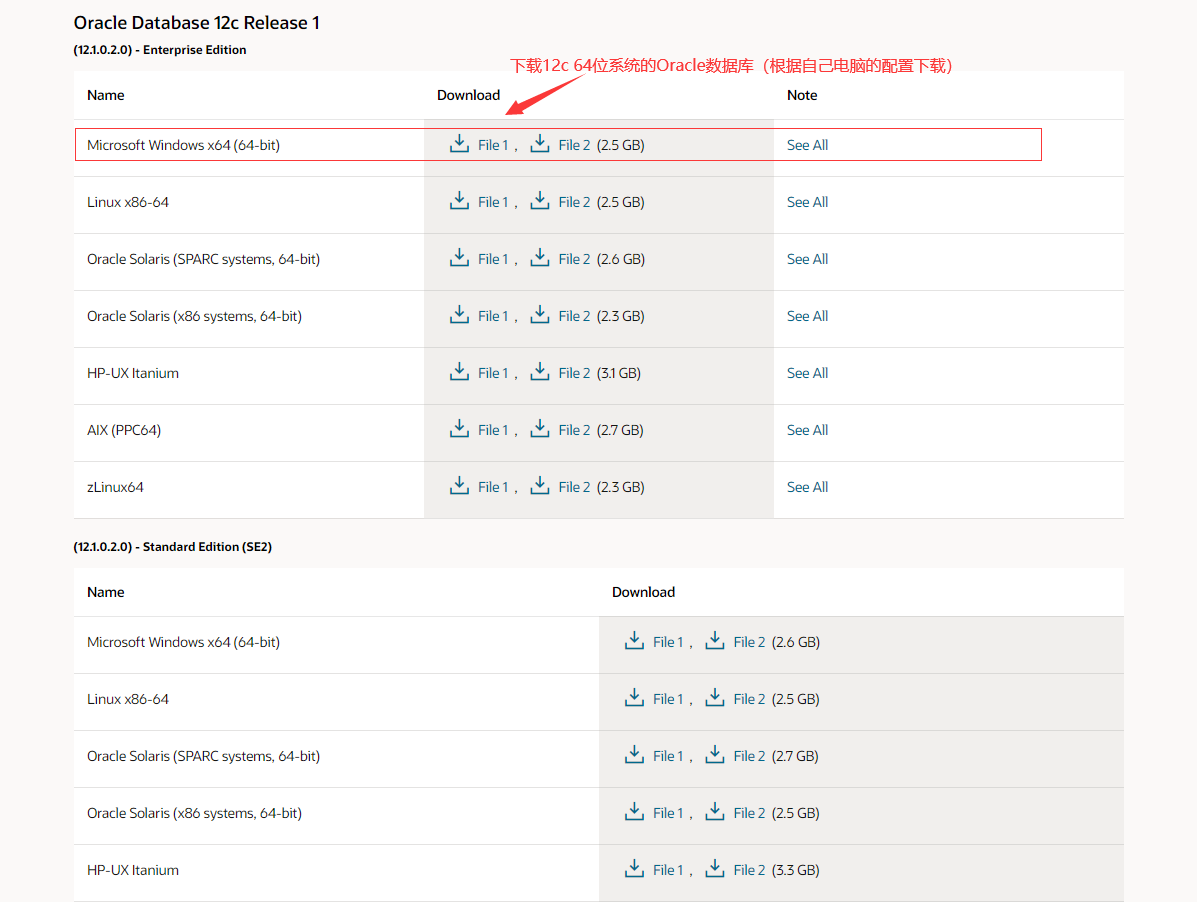
Task: Click File 1 text link for Standard Edition HP-UX Itanium
Action: pos(668,870)
